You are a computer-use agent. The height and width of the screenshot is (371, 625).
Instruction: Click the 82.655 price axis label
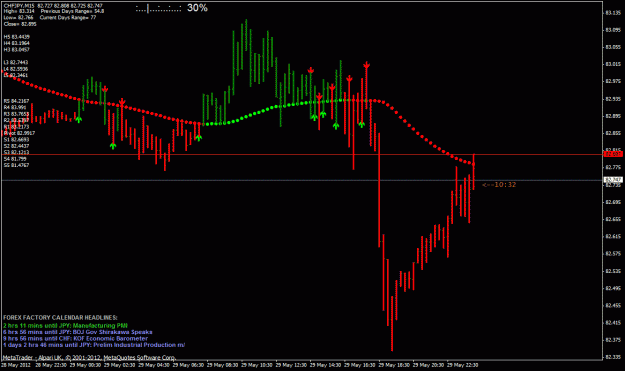click(x=613, y=219)
